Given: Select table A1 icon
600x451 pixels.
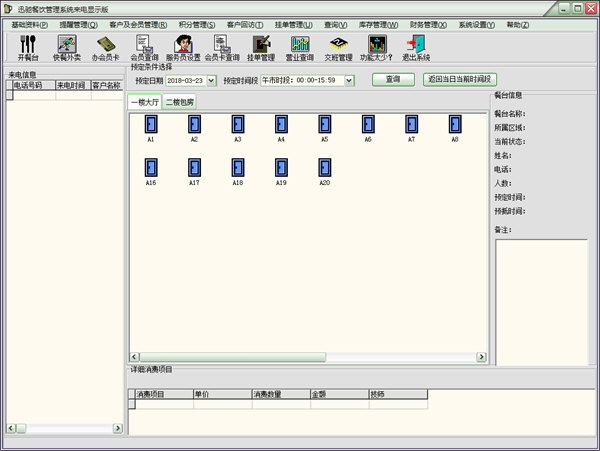Looking at the screenshot, I should [x=151, y=124].
